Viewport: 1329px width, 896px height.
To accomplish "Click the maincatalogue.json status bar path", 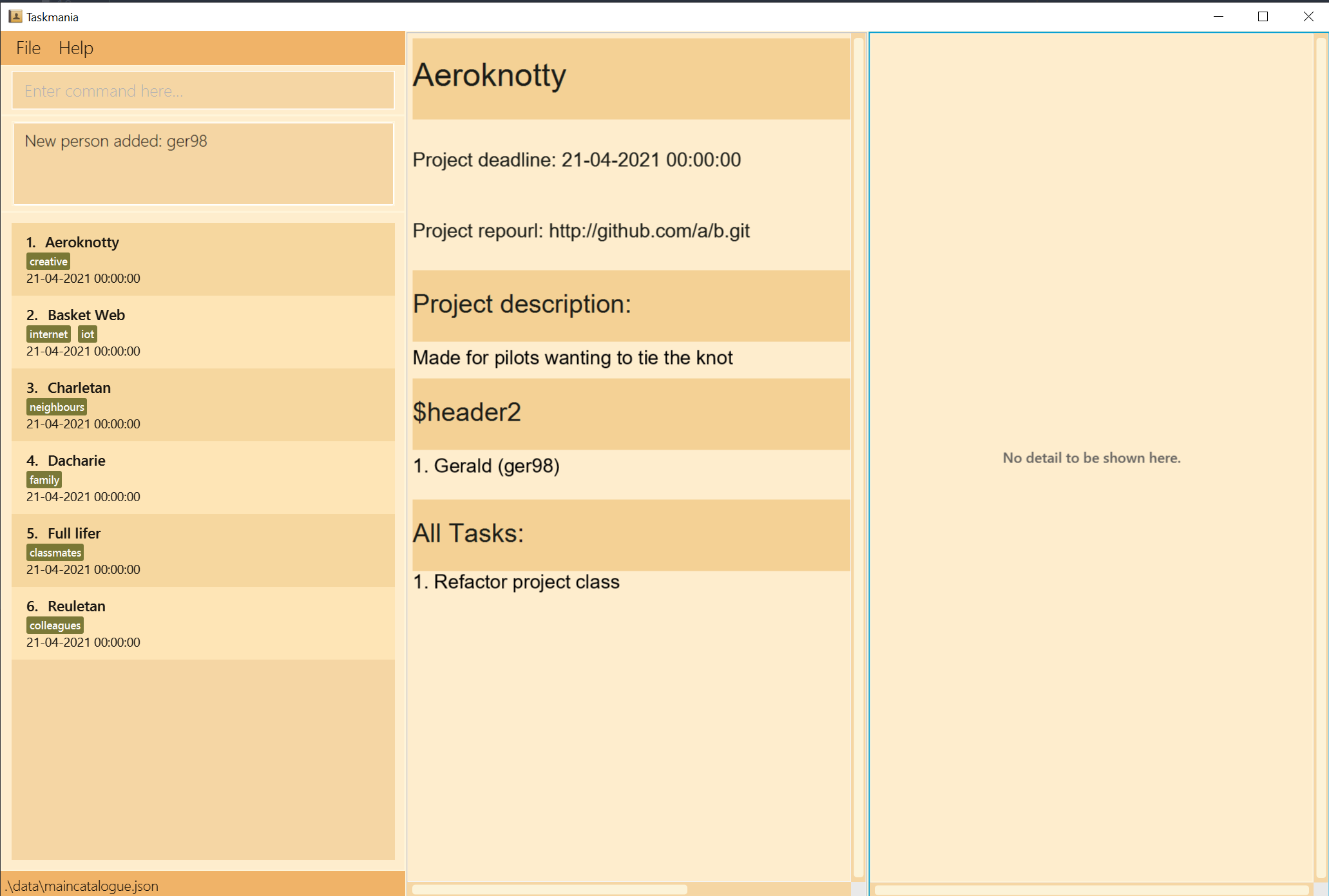I will (82, 886).
